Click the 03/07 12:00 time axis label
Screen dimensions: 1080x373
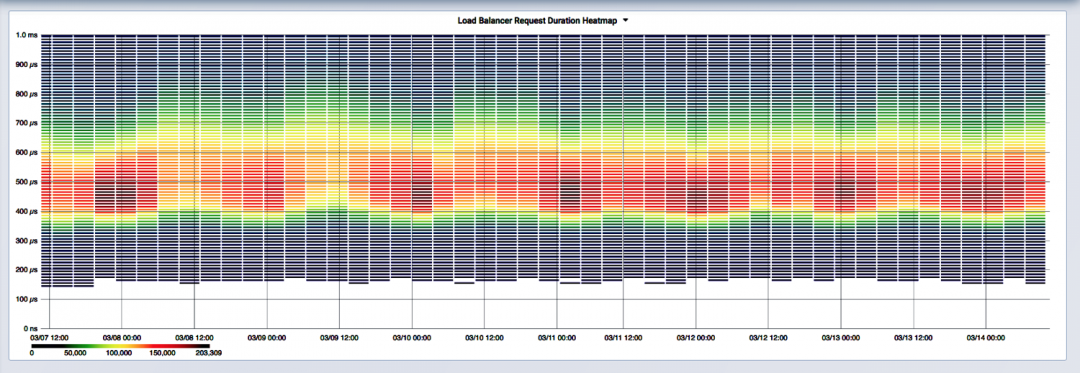50,338
